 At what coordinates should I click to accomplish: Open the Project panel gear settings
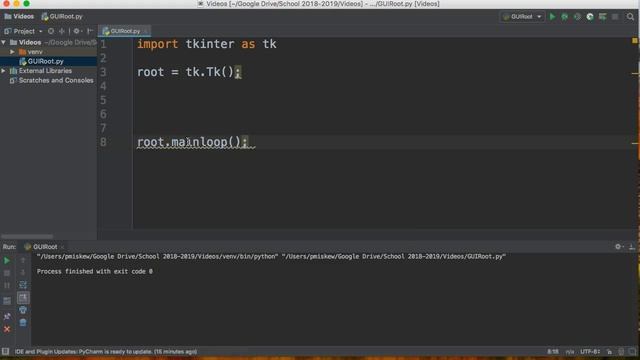pyautogui.click(x=77, y=31)
